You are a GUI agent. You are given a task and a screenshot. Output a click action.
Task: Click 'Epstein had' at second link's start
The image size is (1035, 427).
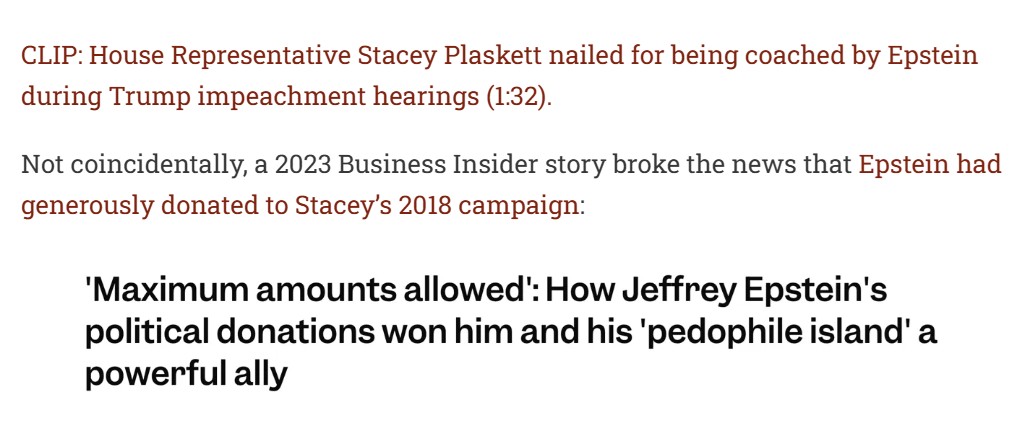point(929,164)
